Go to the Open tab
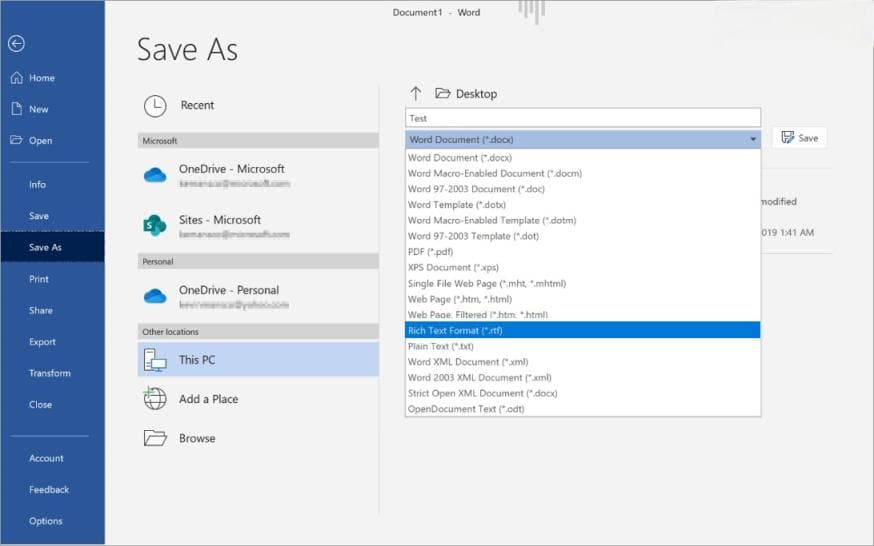The width and height of the screenshot is (874, 546). (x=52, y=140)
